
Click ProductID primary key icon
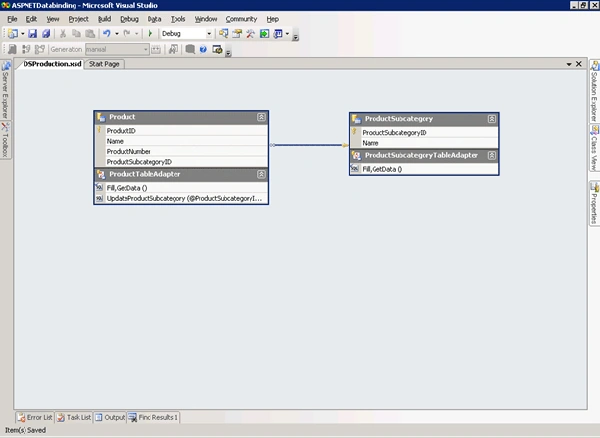(99, 130)
